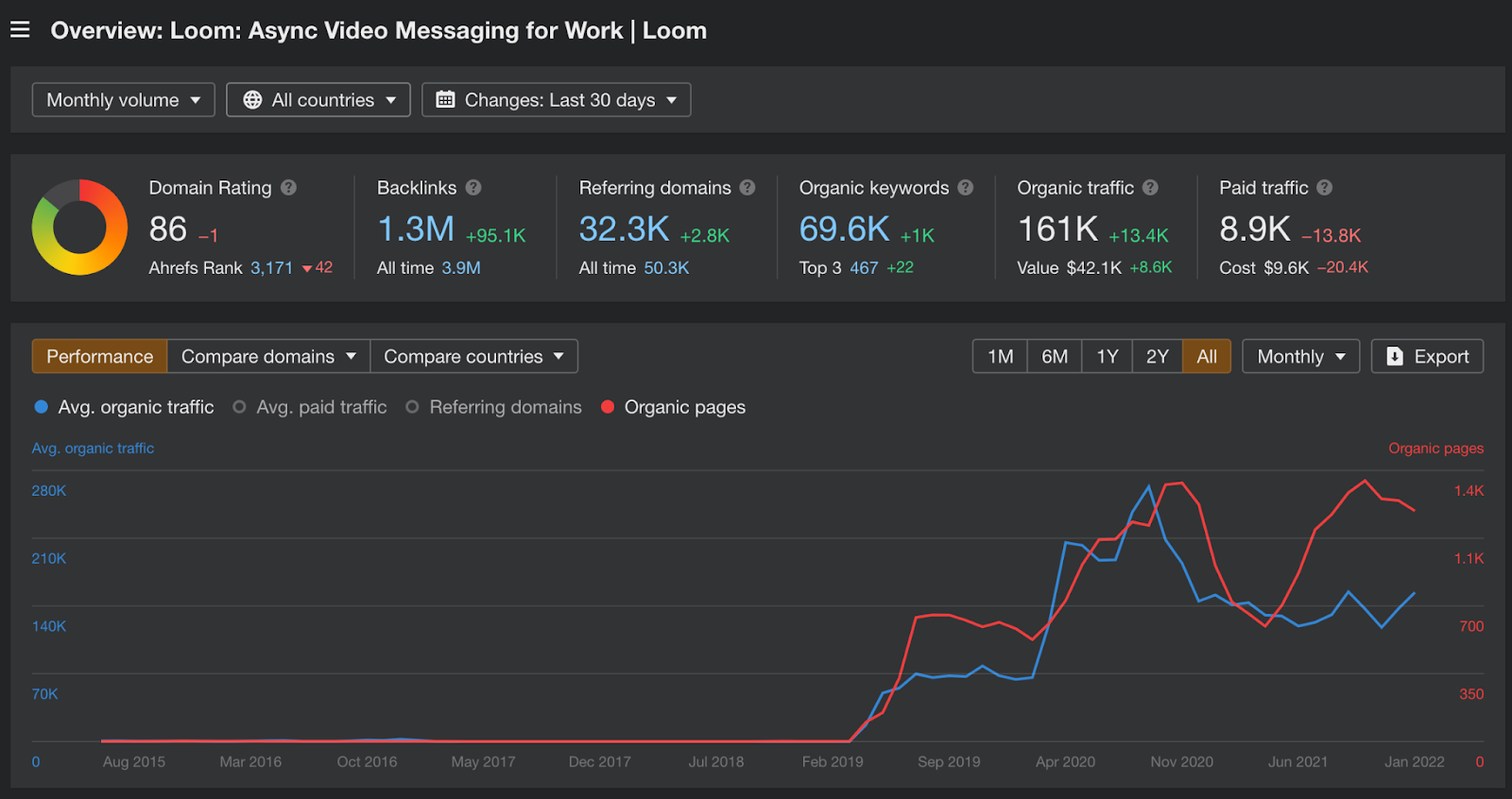
Task: Click the Nov 2020 axis label
Action: tap(1181, 762)
